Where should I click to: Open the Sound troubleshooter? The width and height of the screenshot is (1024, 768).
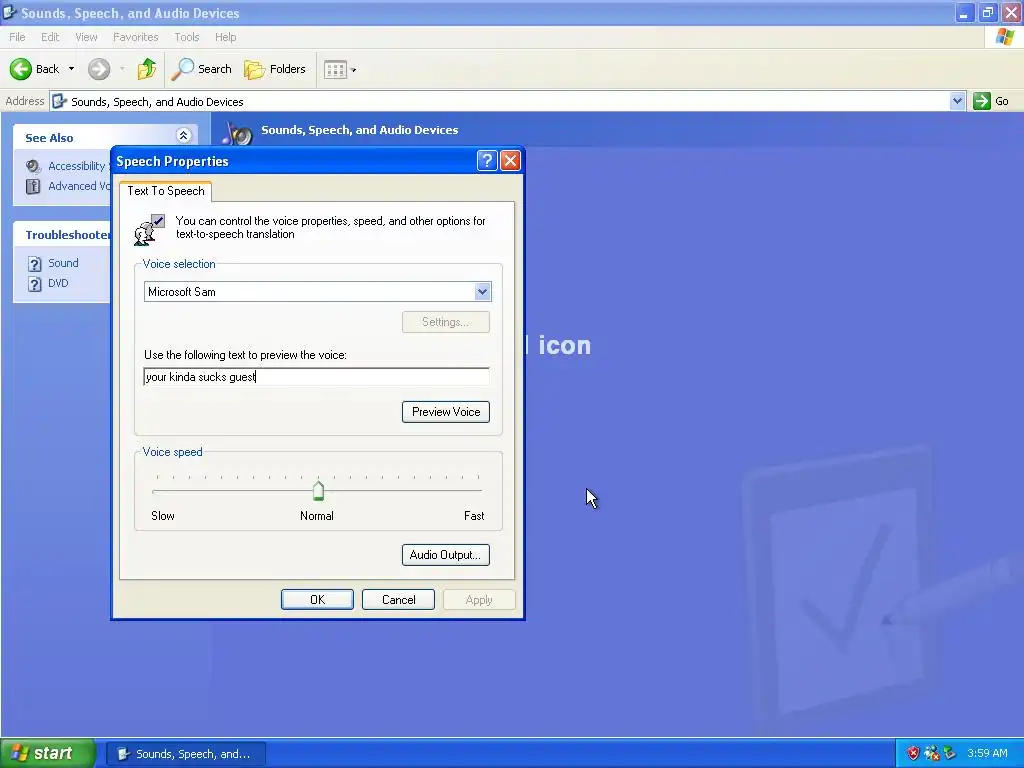point(63,263)
